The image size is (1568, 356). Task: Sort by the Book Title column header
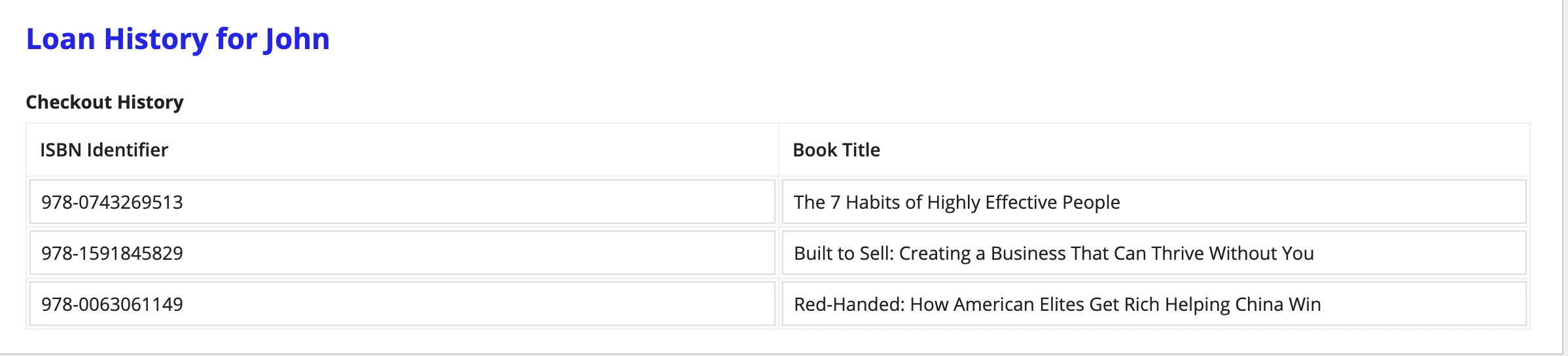click(x=836, y=150)
